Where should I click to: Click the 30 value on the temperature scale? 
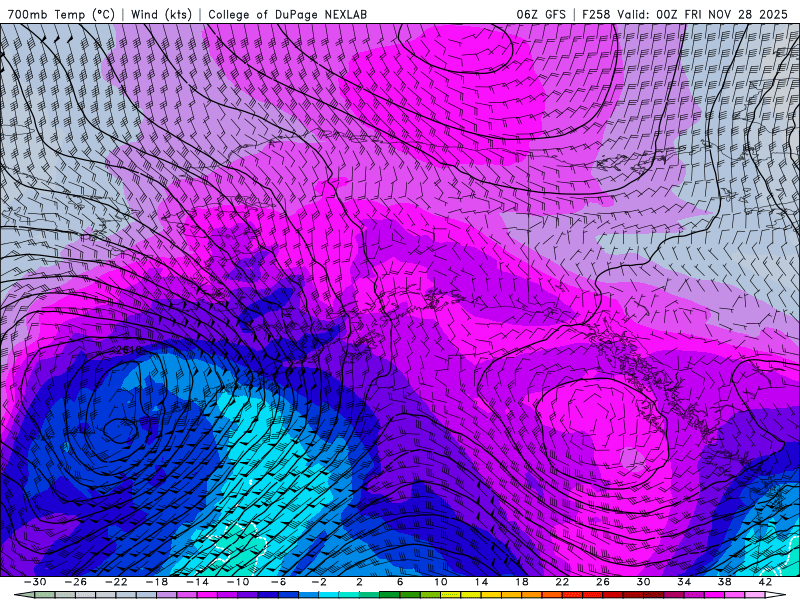(643, 582)
